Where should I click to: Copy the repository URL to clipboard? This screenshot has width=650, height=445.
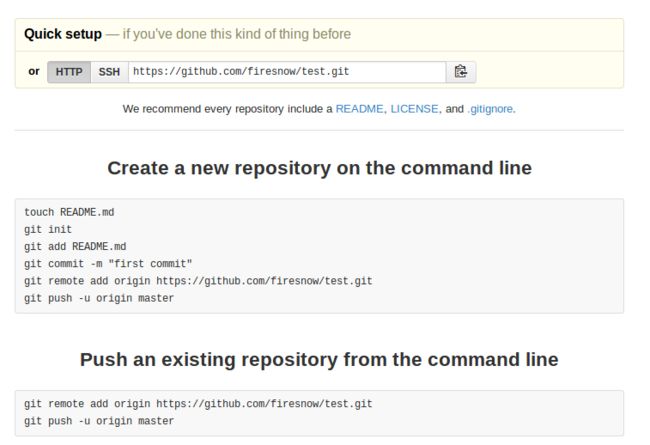tap(461, 72)
